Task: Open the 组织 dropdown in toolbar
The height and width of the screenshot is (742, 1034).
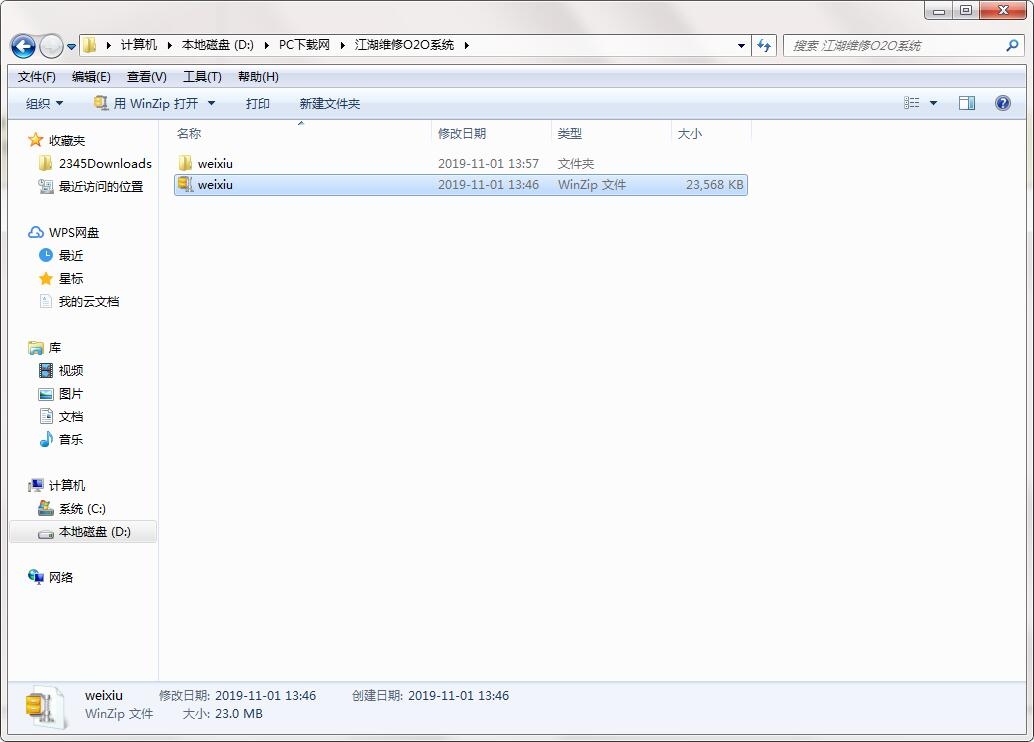Action: 44,104
